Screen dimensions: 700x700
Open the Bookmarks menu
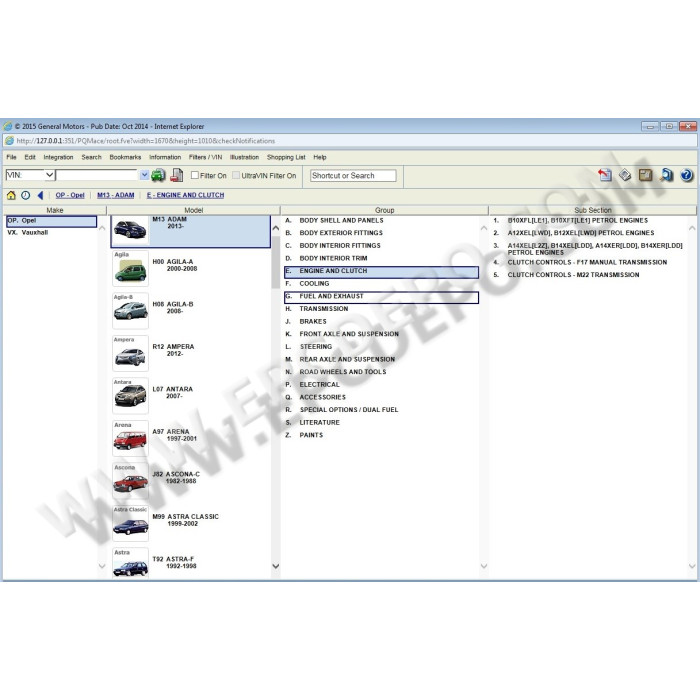tap(125, 157)
